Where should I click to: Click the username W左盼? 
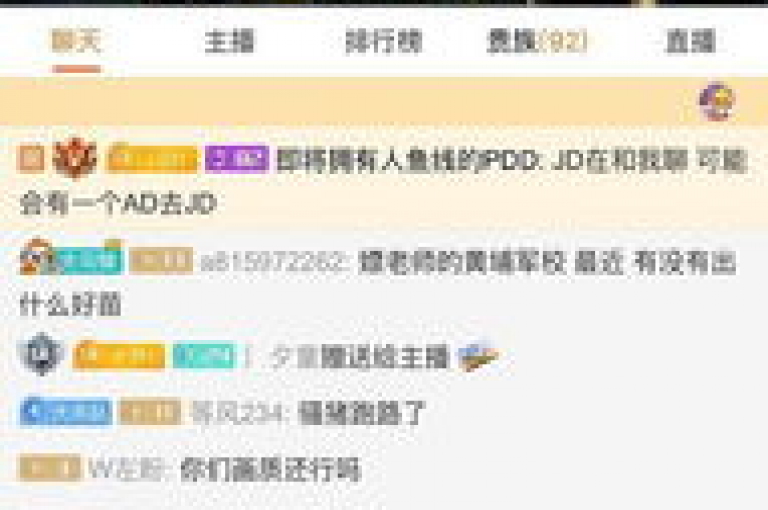(127, 469)
